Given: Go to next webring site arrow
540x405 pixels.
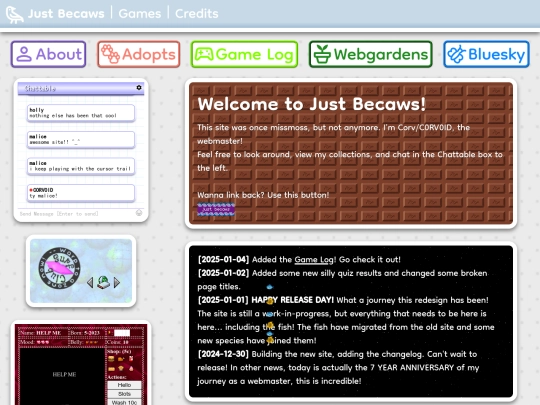Looking at the screenshot, I should pos(117,282).
